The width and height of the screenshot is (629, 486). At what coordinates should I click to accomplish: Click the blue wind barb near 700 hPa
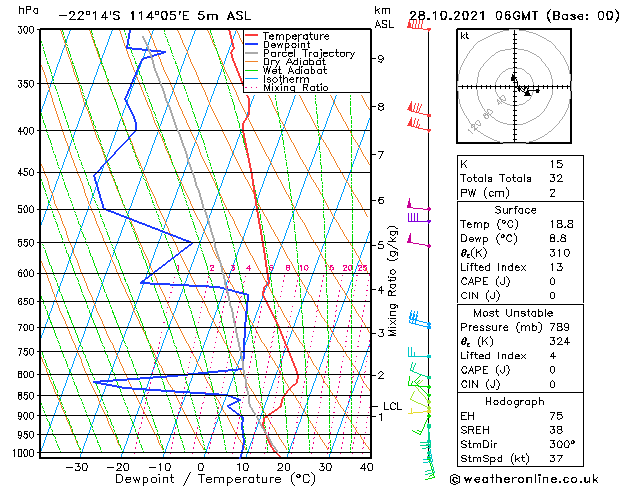(x=420, y=320)
